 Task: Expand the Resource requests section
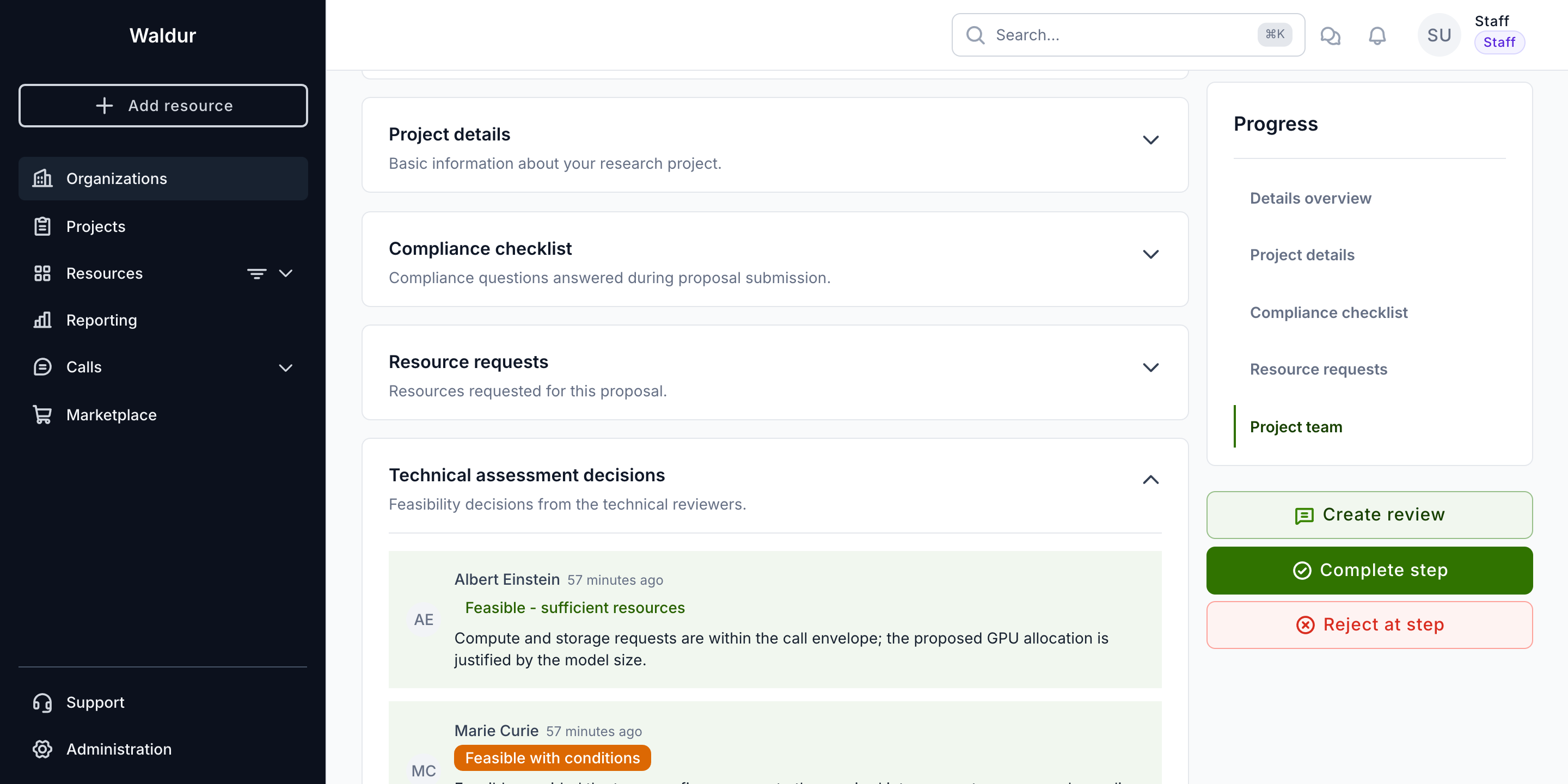pyautogui.click(x=1150, y=367)
